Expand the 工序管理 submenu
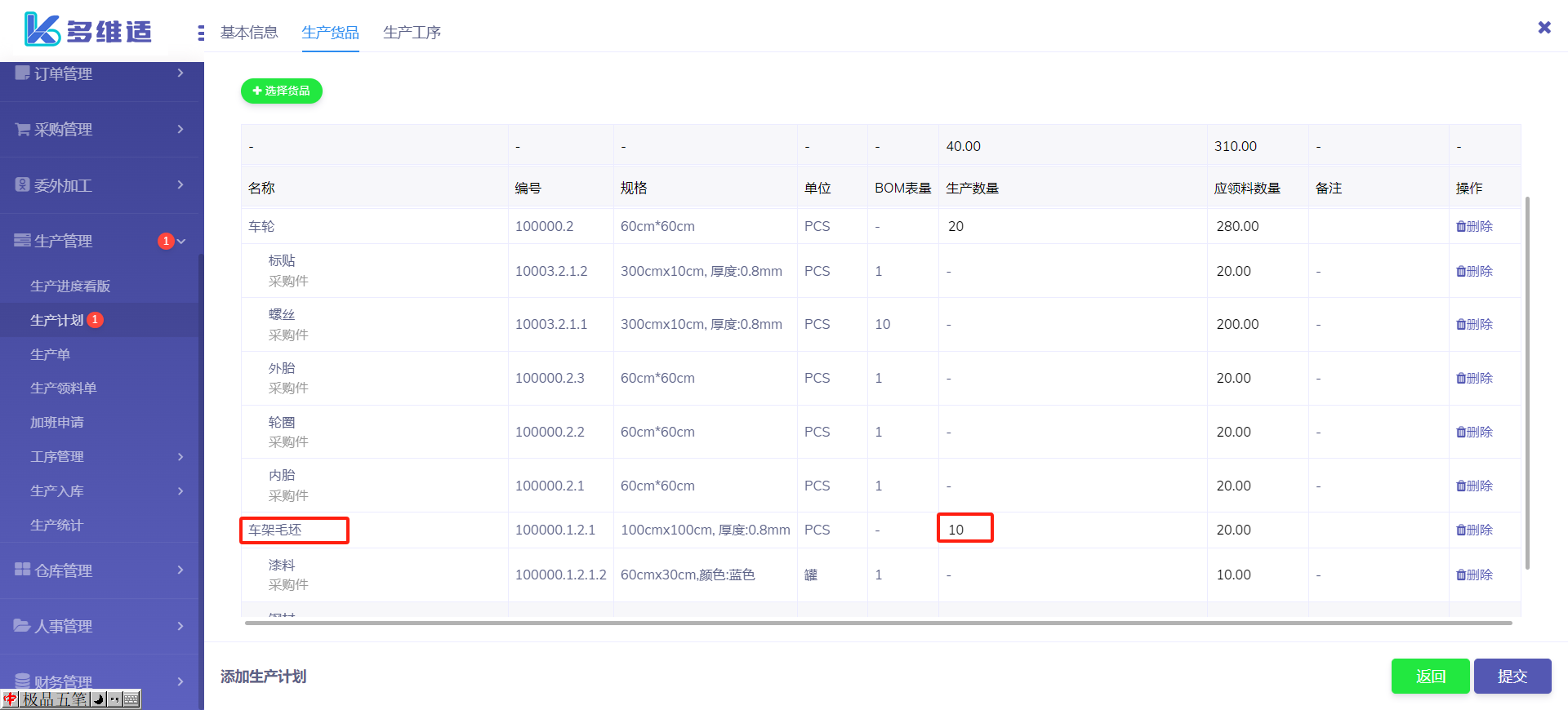Viewport: 1568px width, 710px height. coord(180,457)
